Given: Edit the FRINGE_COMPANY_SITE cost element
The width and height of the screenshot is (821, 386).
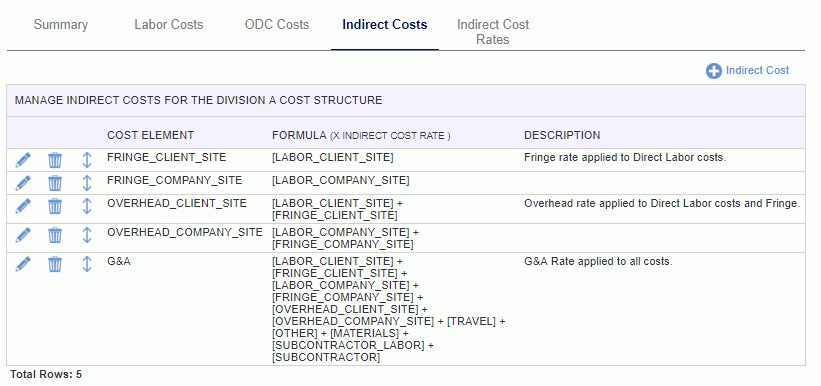Looking at the screenshot, I should [x=23, y=183].
